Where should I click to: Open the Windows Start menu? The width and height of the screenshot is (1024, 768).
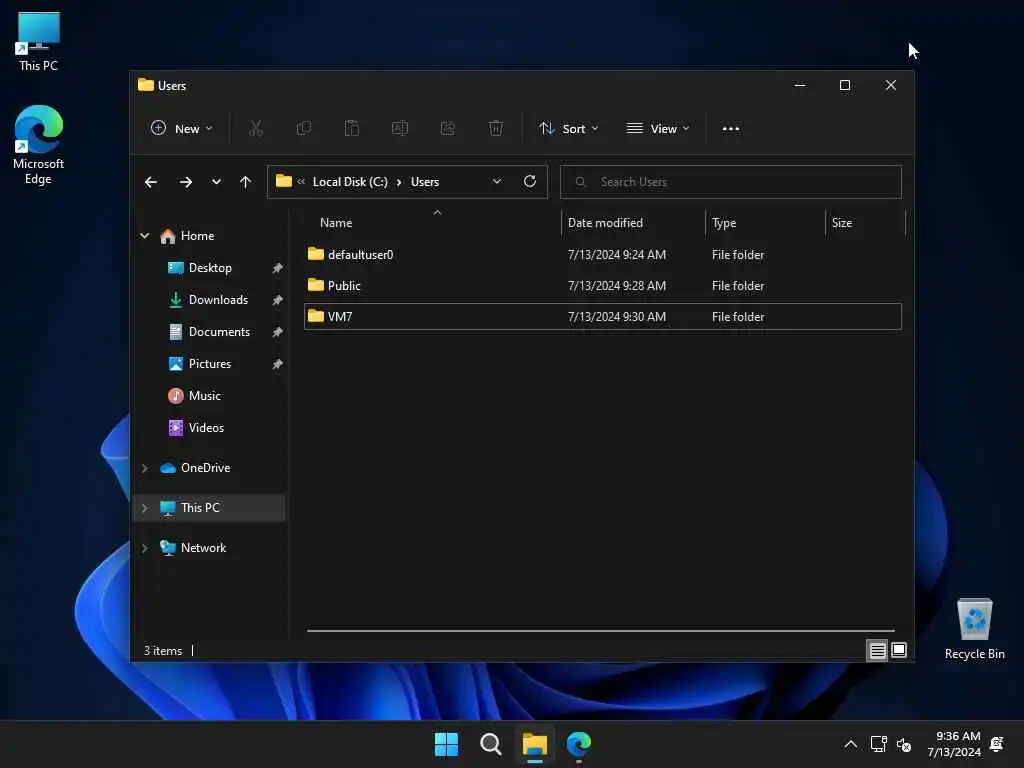pos(447,744)
